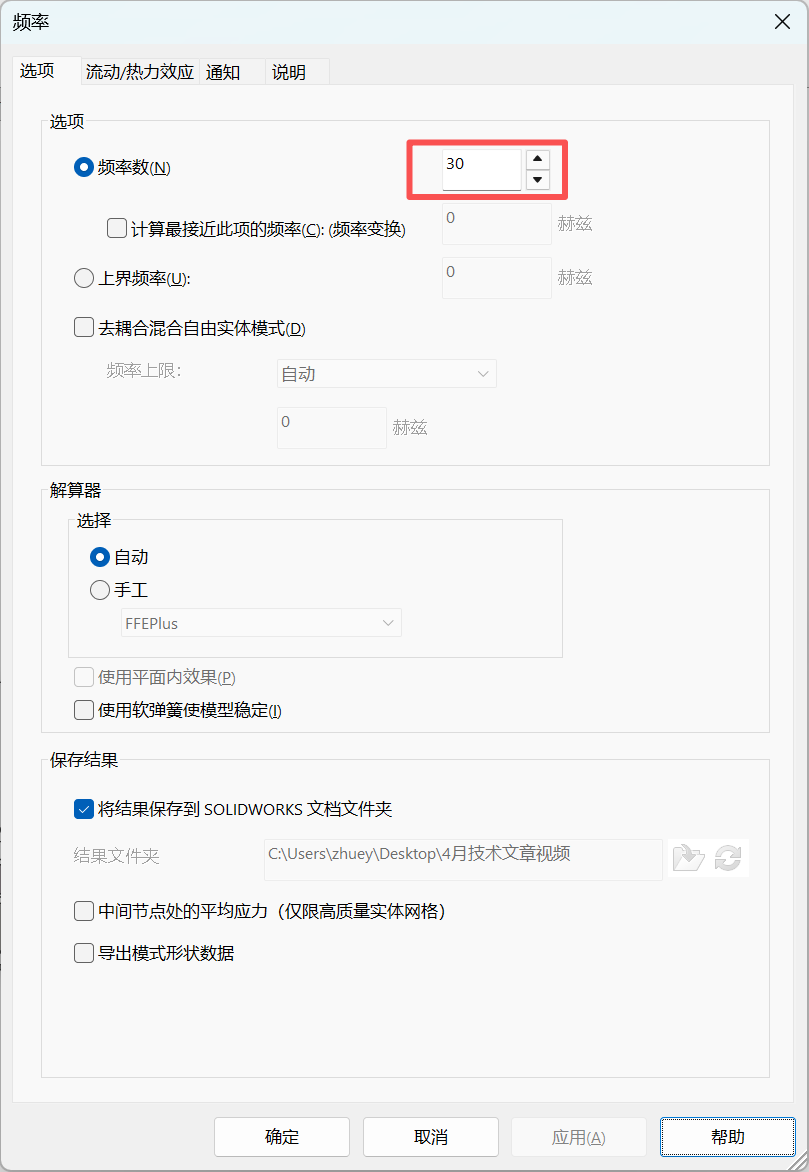Select the 频率数 radio button
Image resolution: width=809 pixels, height=1172 pixels.
(84, 168)
